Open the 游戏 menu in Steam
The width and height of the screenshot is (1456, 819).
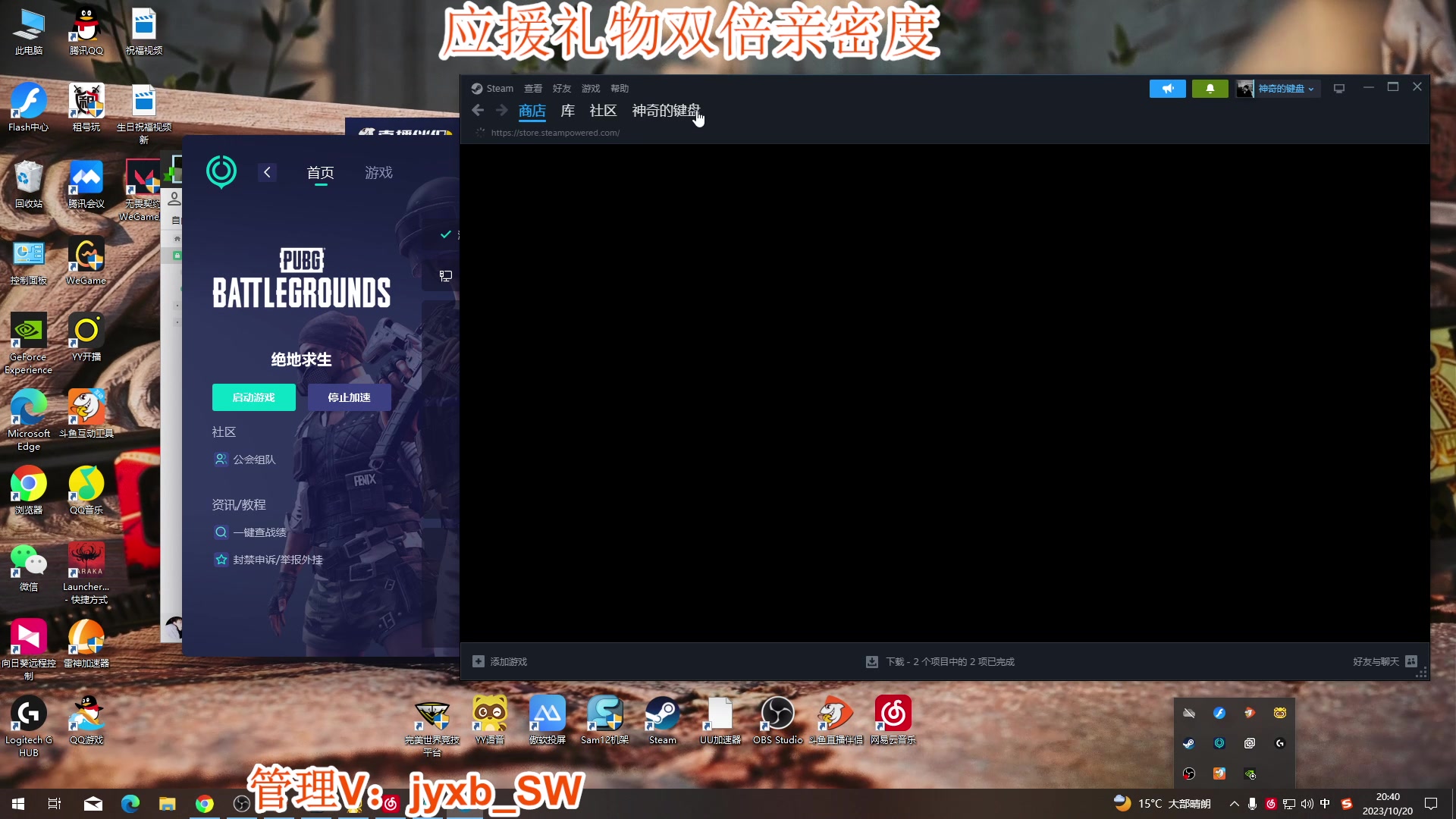pyautogui.click(x=591, y=89)
